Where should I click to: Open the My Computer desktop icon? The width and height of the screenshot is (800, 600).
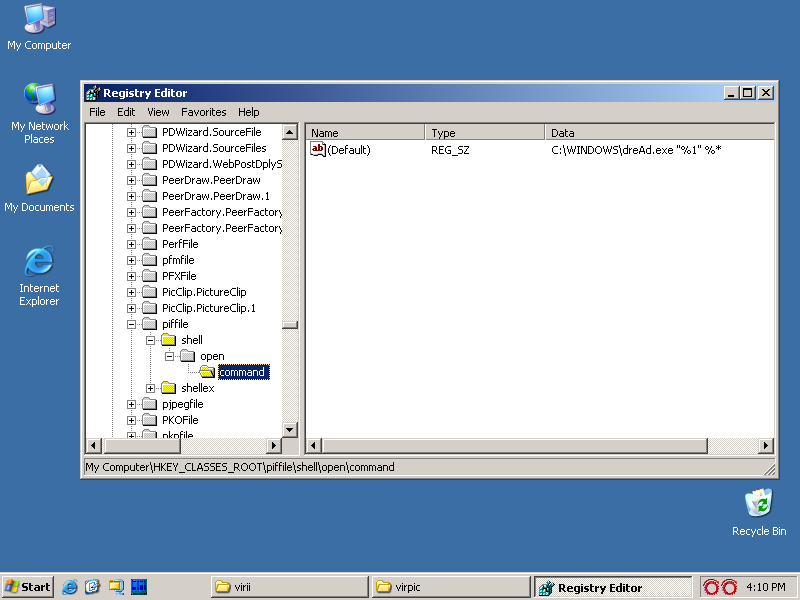point(39,18)
